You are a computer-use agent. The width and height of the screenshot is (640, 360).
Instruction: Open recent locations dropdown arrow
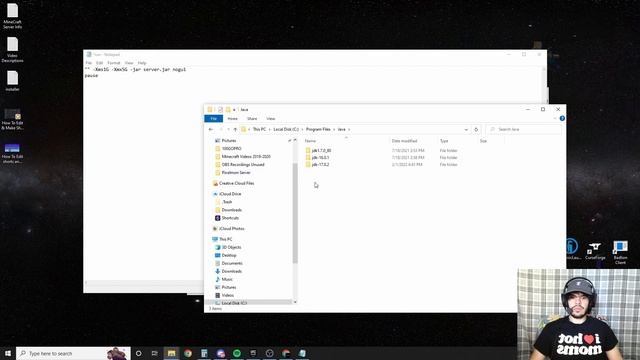[x=228, y=129]
